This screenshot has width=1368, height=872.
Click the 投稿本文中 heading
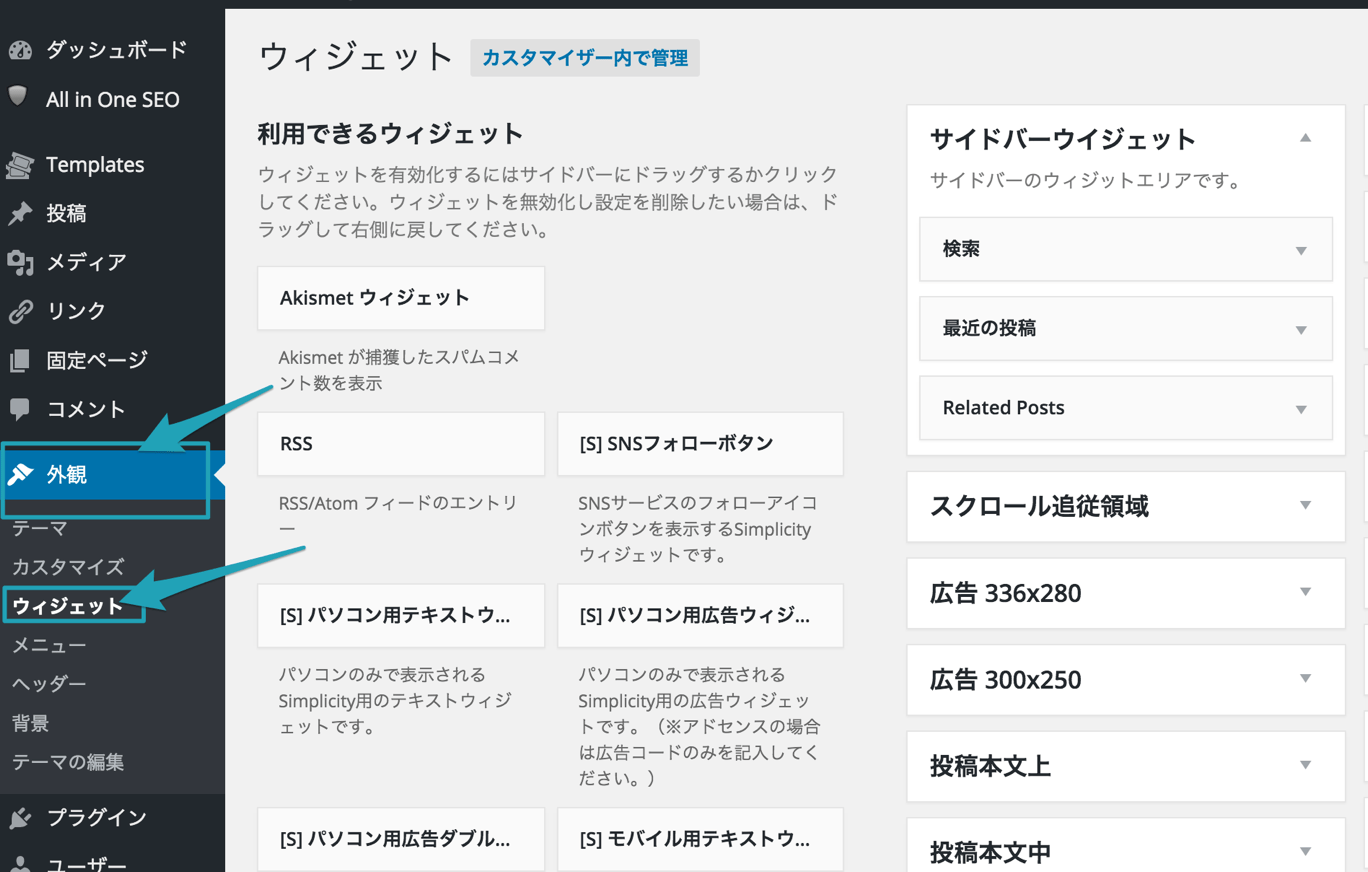coord(990,853)
